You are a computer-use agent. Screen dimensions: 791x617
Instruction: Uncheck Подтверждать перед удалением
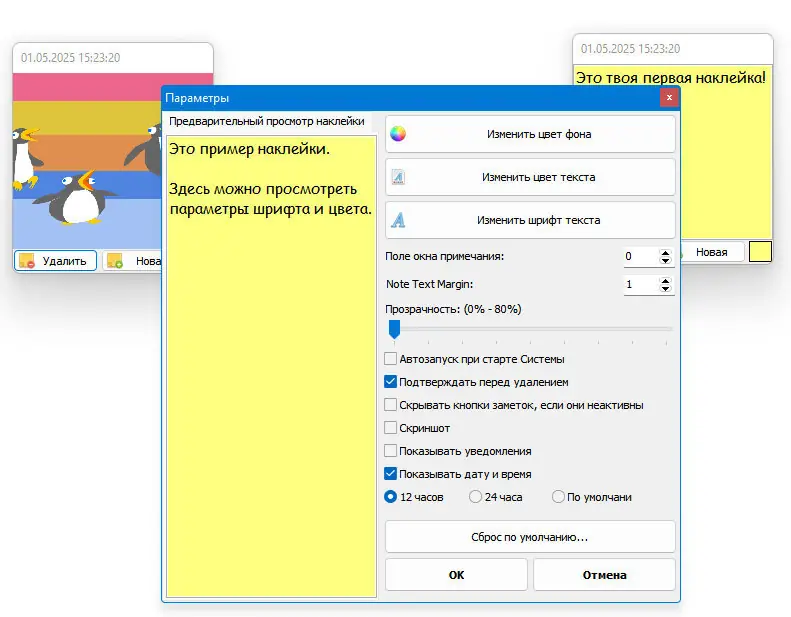pos(390,382)
